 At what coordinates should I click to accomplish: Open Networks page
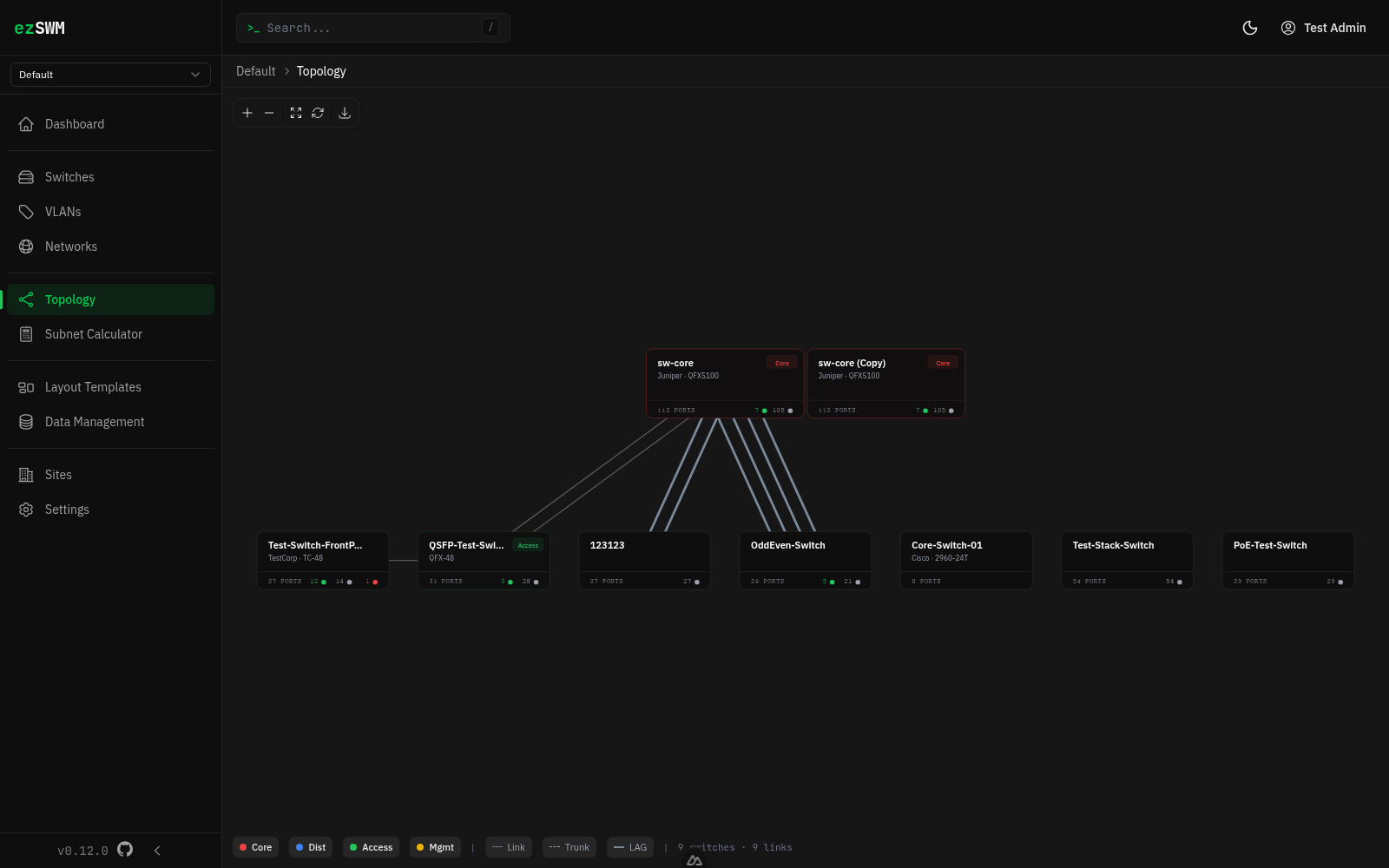tap(110, 247)
